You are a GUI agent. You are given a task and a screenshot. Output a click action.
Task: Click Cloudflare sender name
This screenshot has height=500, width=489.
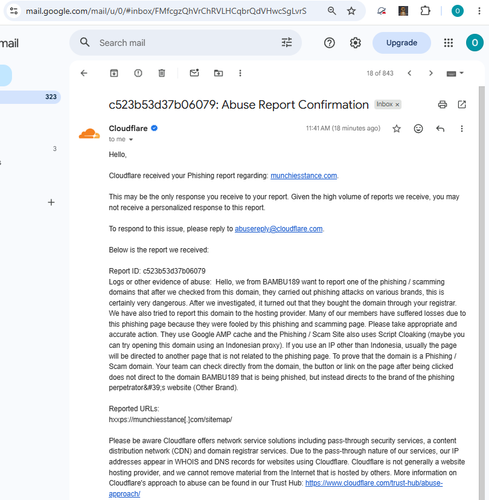point(128,128)
